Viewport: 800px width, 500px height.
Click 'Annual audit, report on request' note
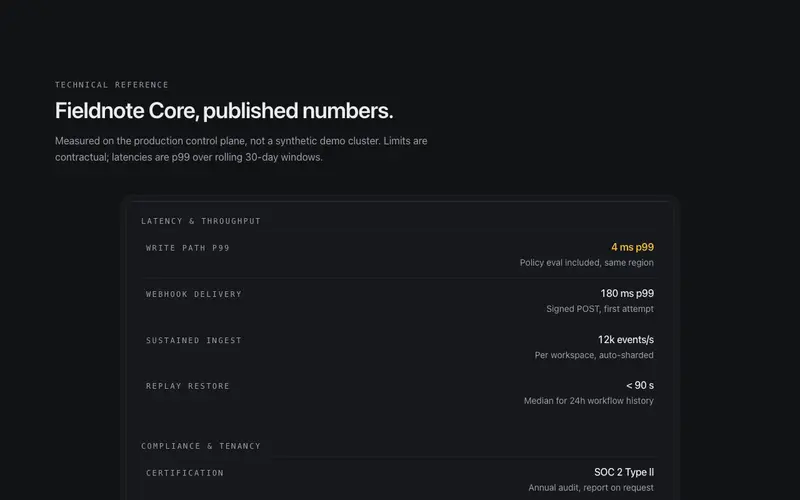[x=591, y=488]
